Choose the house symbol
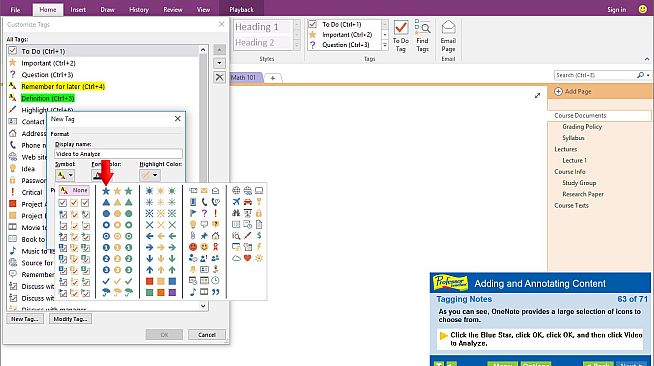The image size is (654, 366). click(x=215, y=236)
